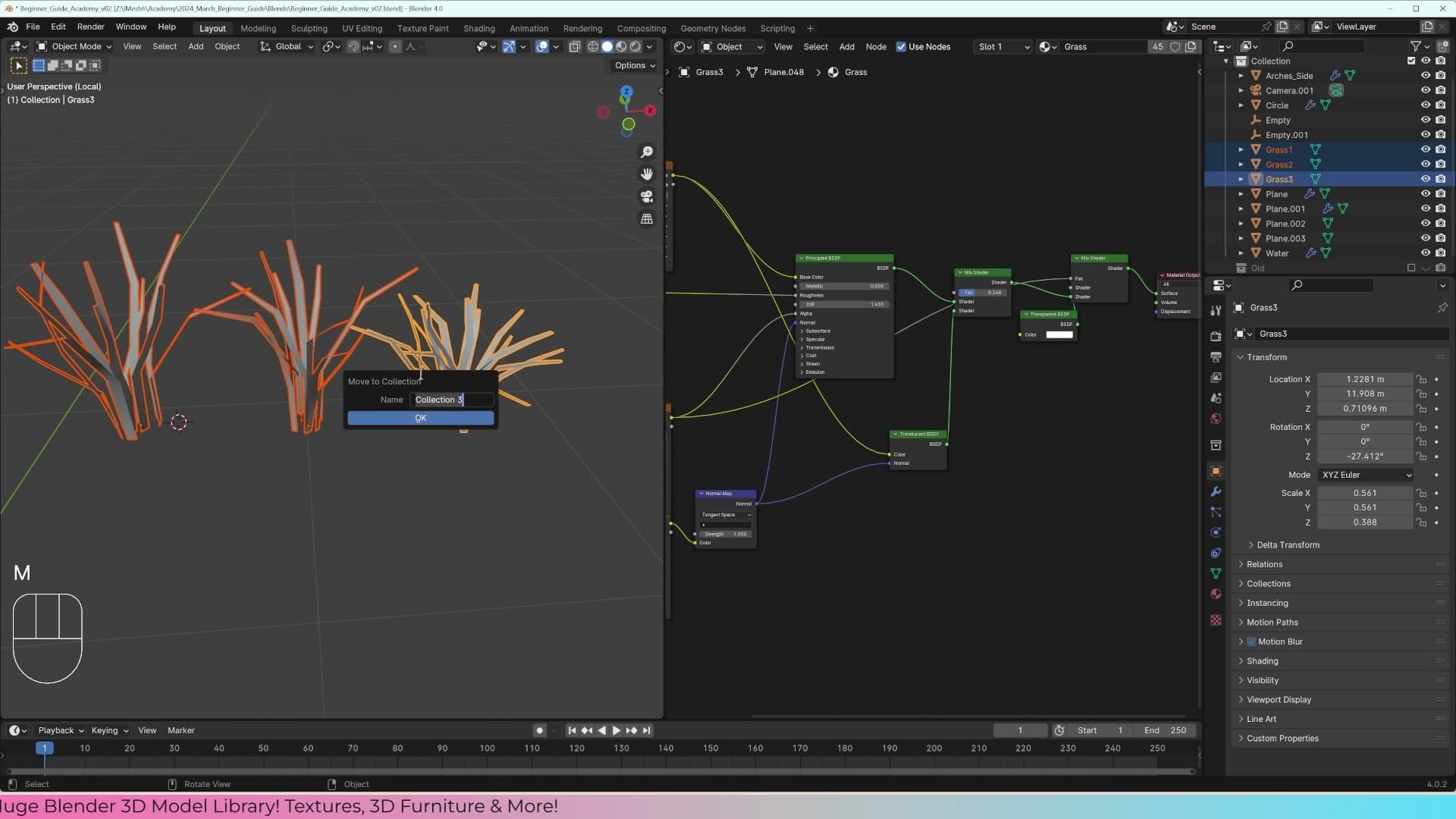This screenshot has width=1456, height=819.
Task: Open the XYZ Euler rotation mode dropdown
Action: [1365, 475]
